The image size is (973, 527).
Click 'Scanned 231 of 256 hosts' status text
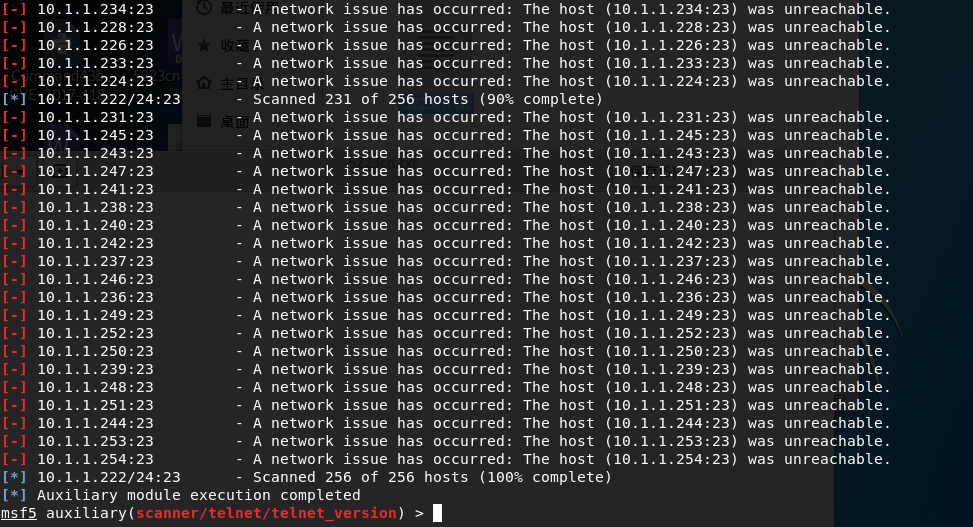[361, 99]
